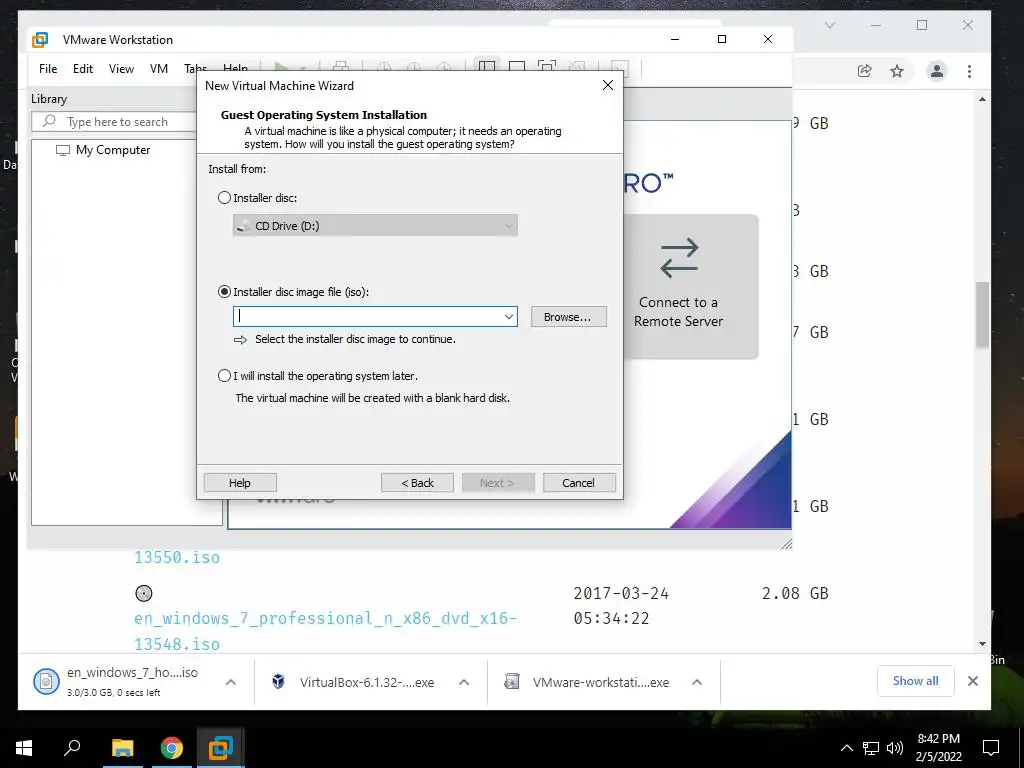The image size is (1024, 768).
Task: Open the Edit menu in VMware
Action: pyautogui.click(x=83, y=69)
